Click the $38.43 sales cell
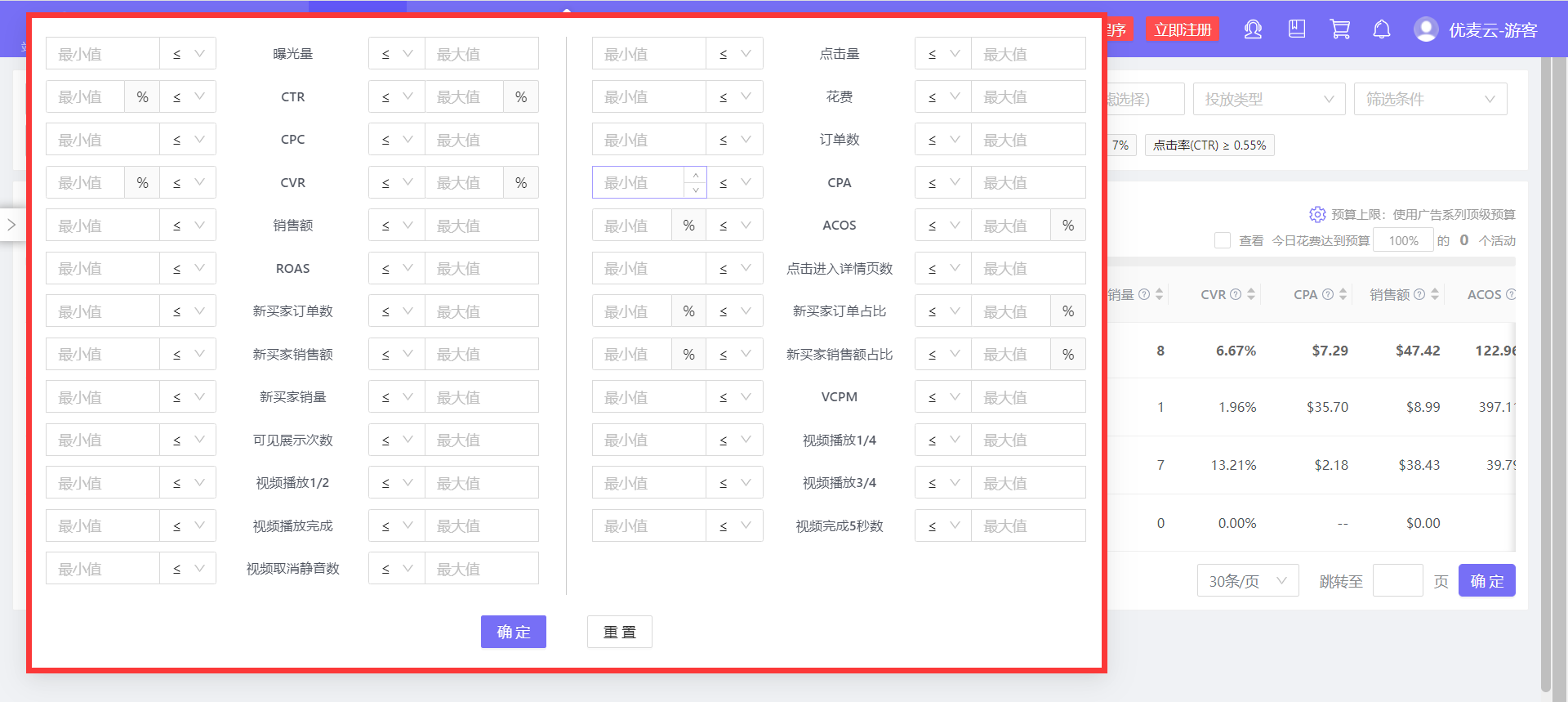Screen dimensions: 1568x702 [1419, 465]
